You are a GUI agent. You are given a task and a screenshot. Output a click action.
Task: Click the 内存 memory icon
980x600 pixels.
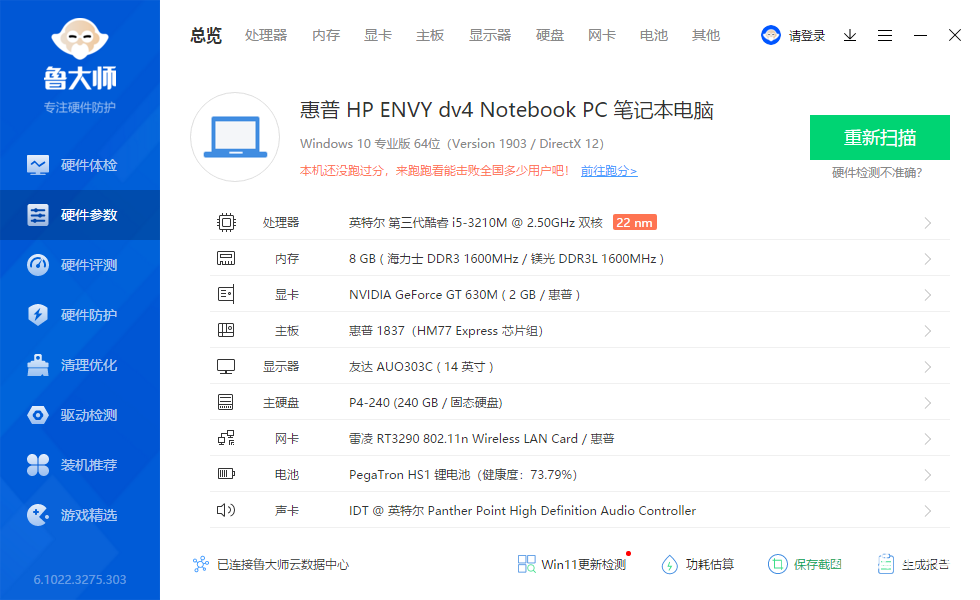point(226,258)
